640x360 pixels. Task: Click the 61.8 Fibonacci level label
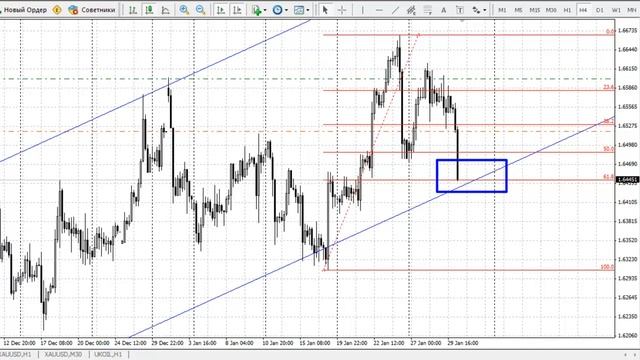pos(609,177)
